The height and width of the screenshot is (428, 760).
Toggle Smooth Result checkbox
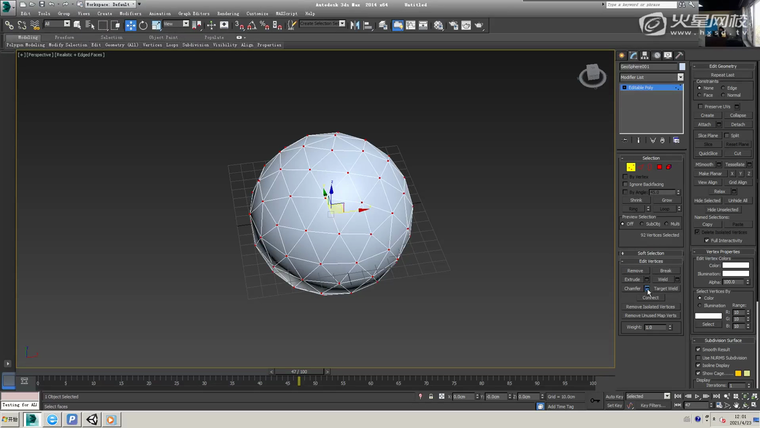coord(698,349)
